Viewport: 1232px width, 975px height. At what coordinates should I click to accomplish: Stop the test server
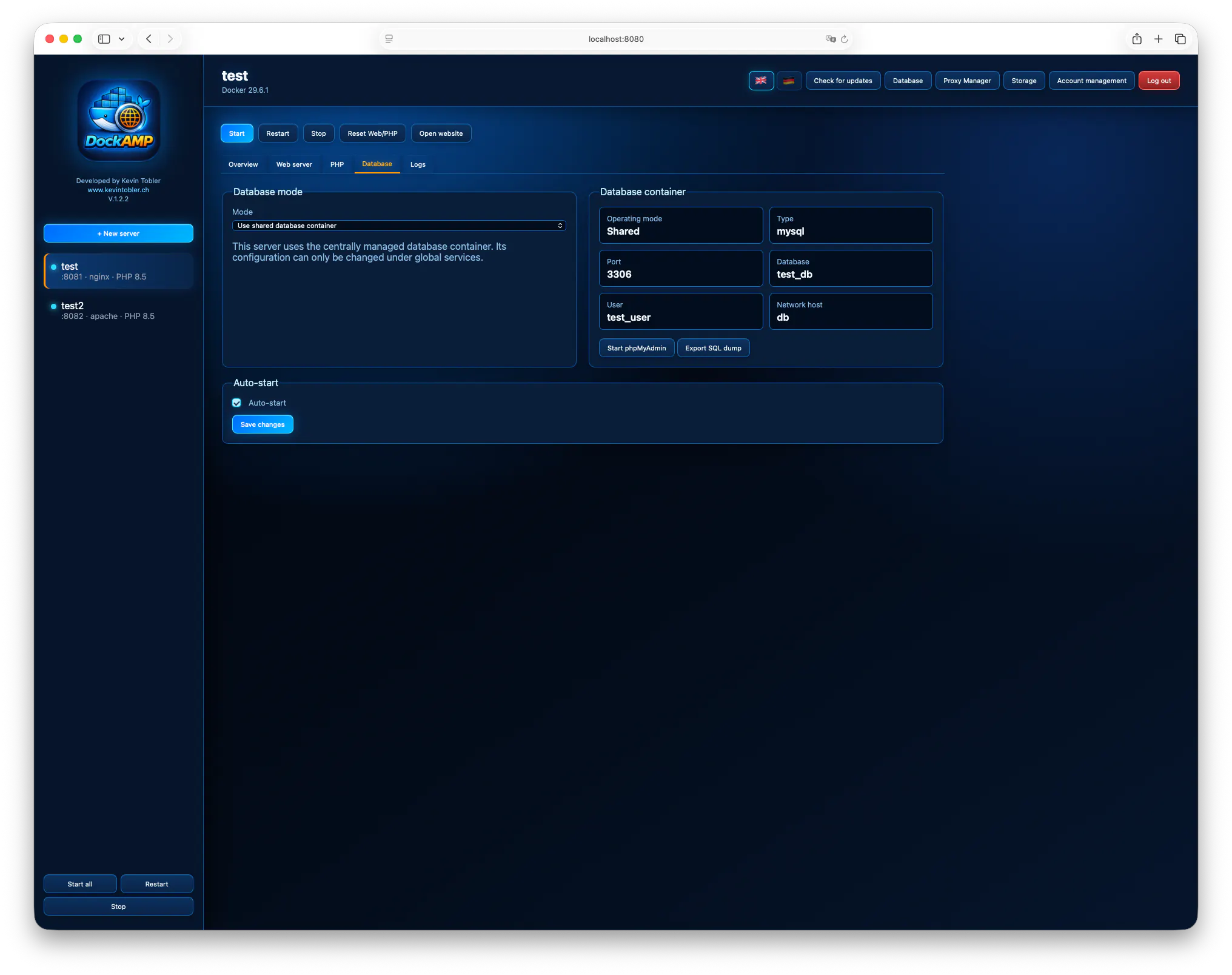pyautogui.click(x=318, y=133)
